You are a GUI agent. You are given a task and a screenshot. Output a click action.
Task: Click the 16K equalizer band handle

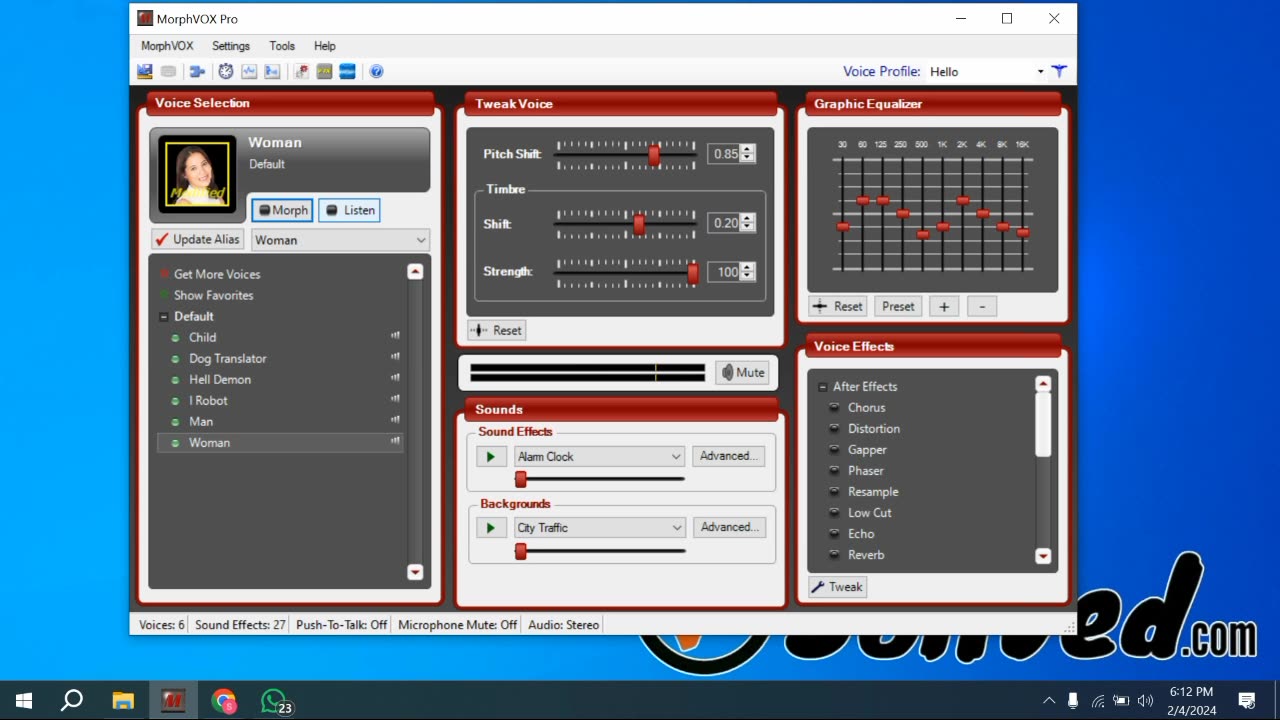pyautogui.click(x=1023, y=232)
